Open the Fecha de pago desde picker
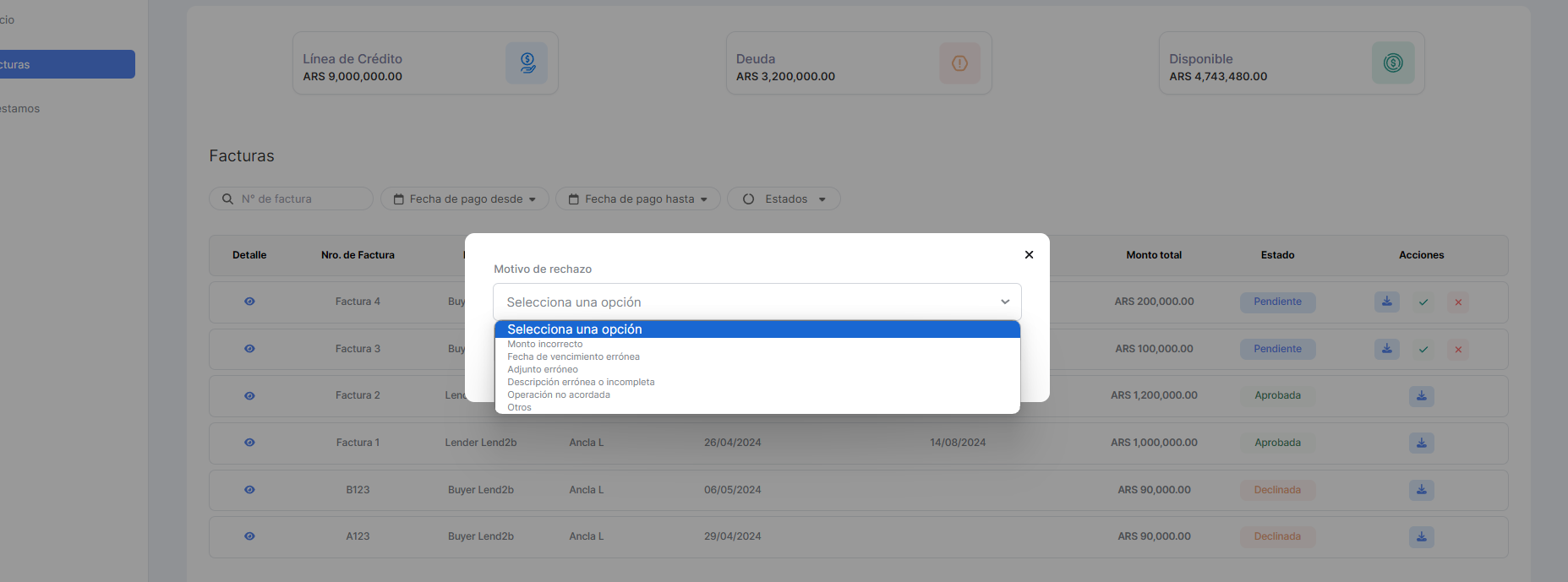Viewport: 1568px width, 582px height. (x=464, y=199)
